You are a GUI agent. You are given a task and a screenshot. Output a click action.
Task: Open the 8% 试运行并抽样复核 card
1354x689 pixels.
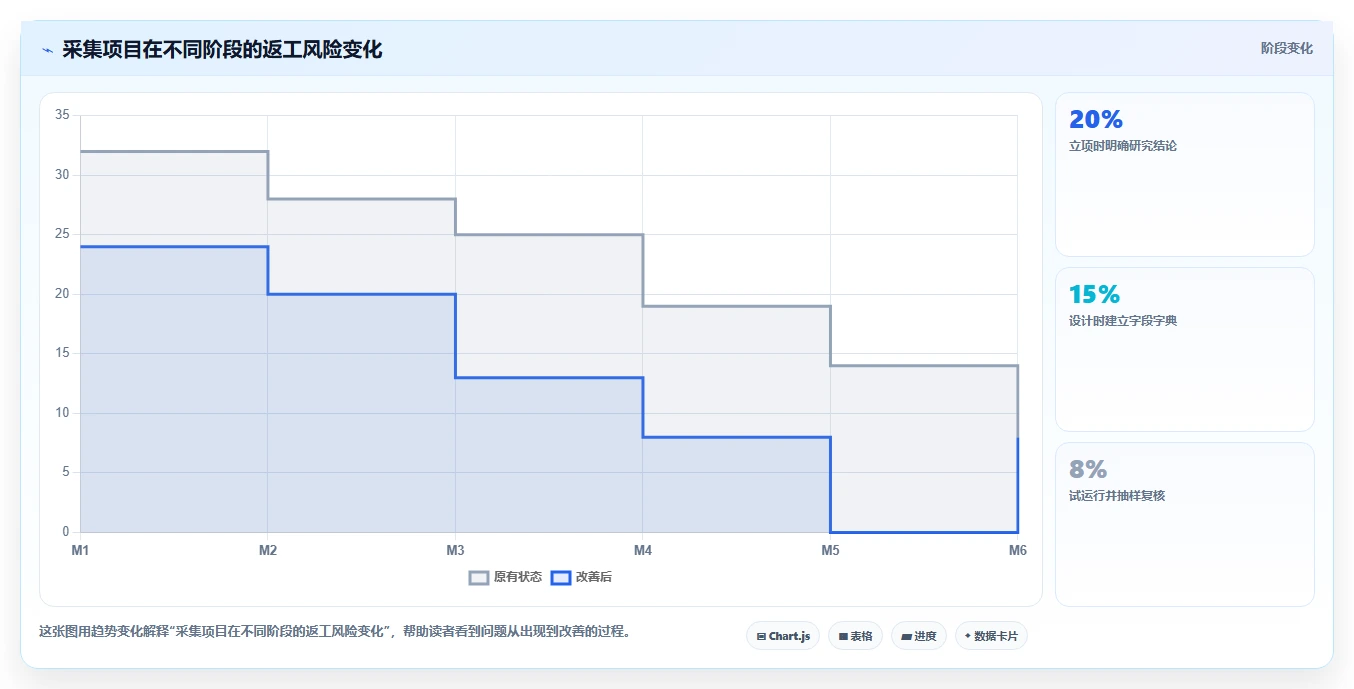click(x=1185, y=524)
